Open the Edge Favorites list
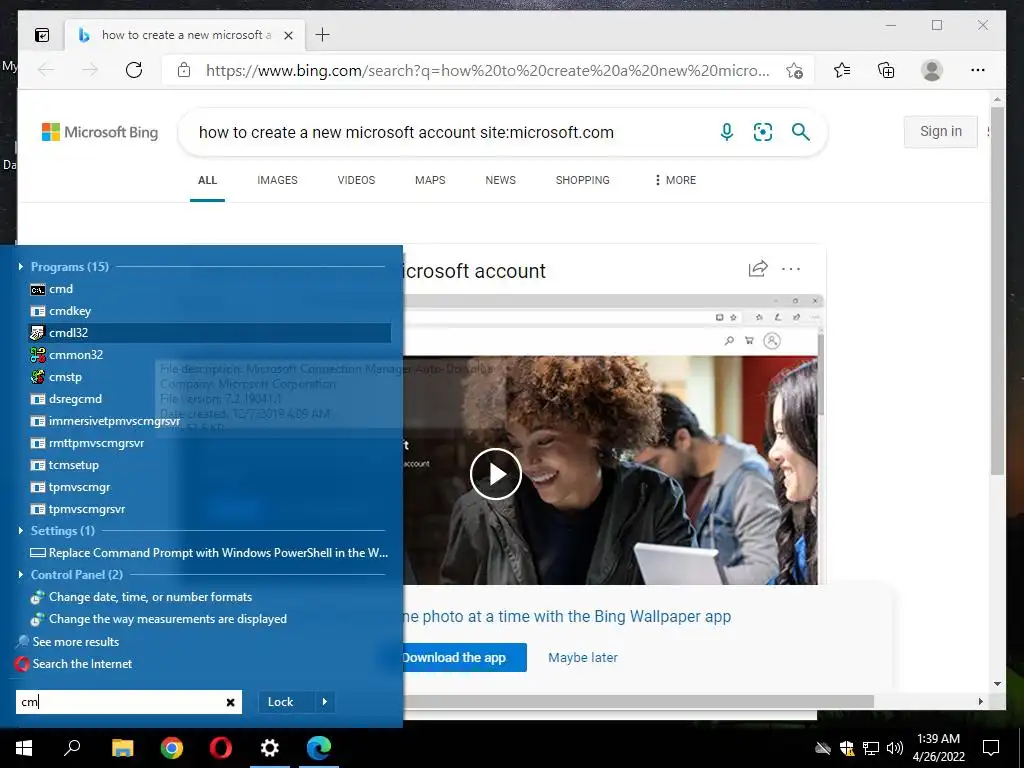1024x768 pixels. (x=842, y=70)
